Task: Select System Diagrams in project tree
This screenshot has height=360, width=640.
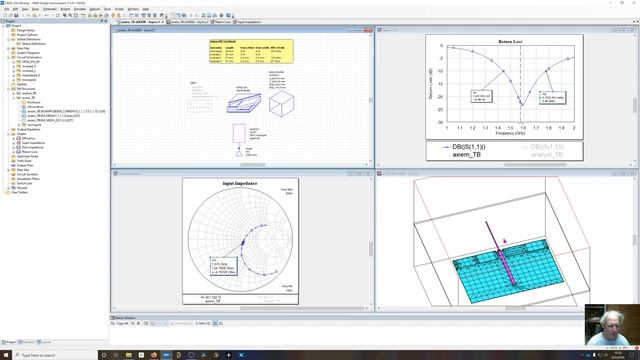Action: click(x=28, y=53)
